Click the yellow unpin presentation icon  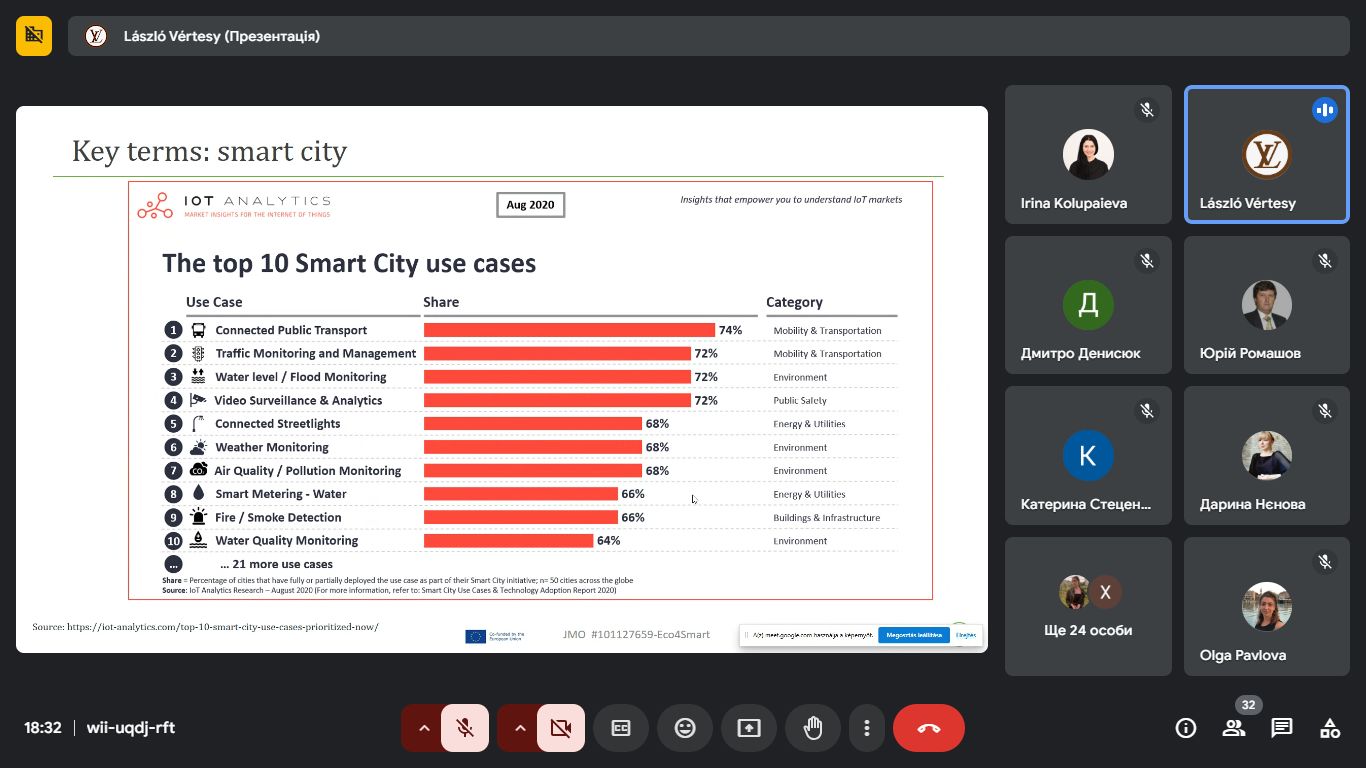[x=34, y=36]
